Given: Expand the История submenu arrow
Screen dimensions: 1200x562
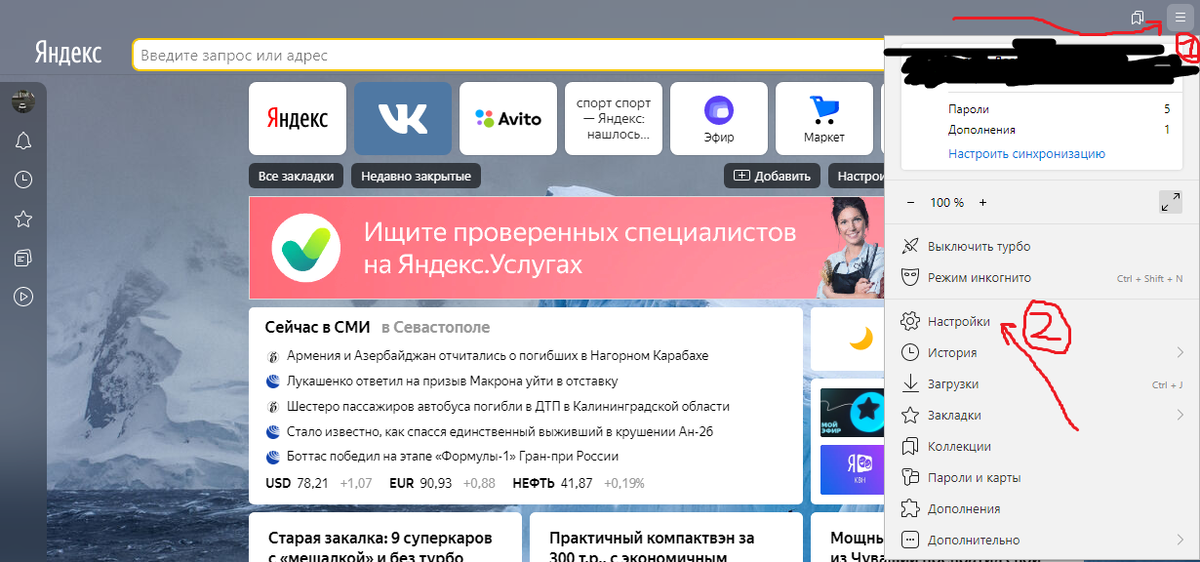Looking at the screenshot, I should coord(1180,353).
